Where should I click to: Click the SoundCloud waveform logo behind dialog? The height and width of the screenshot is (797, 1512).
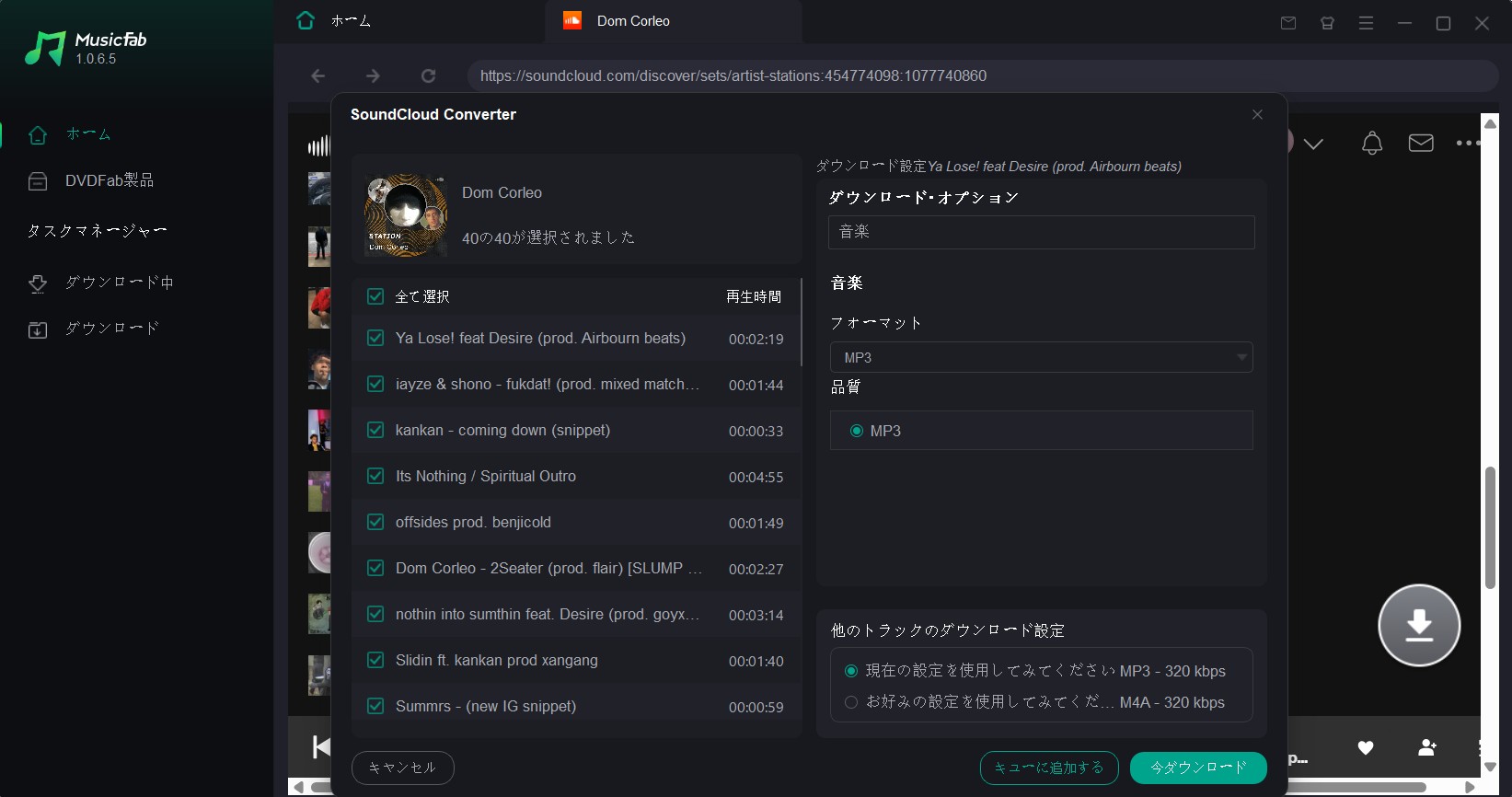(x=318, y=144)
